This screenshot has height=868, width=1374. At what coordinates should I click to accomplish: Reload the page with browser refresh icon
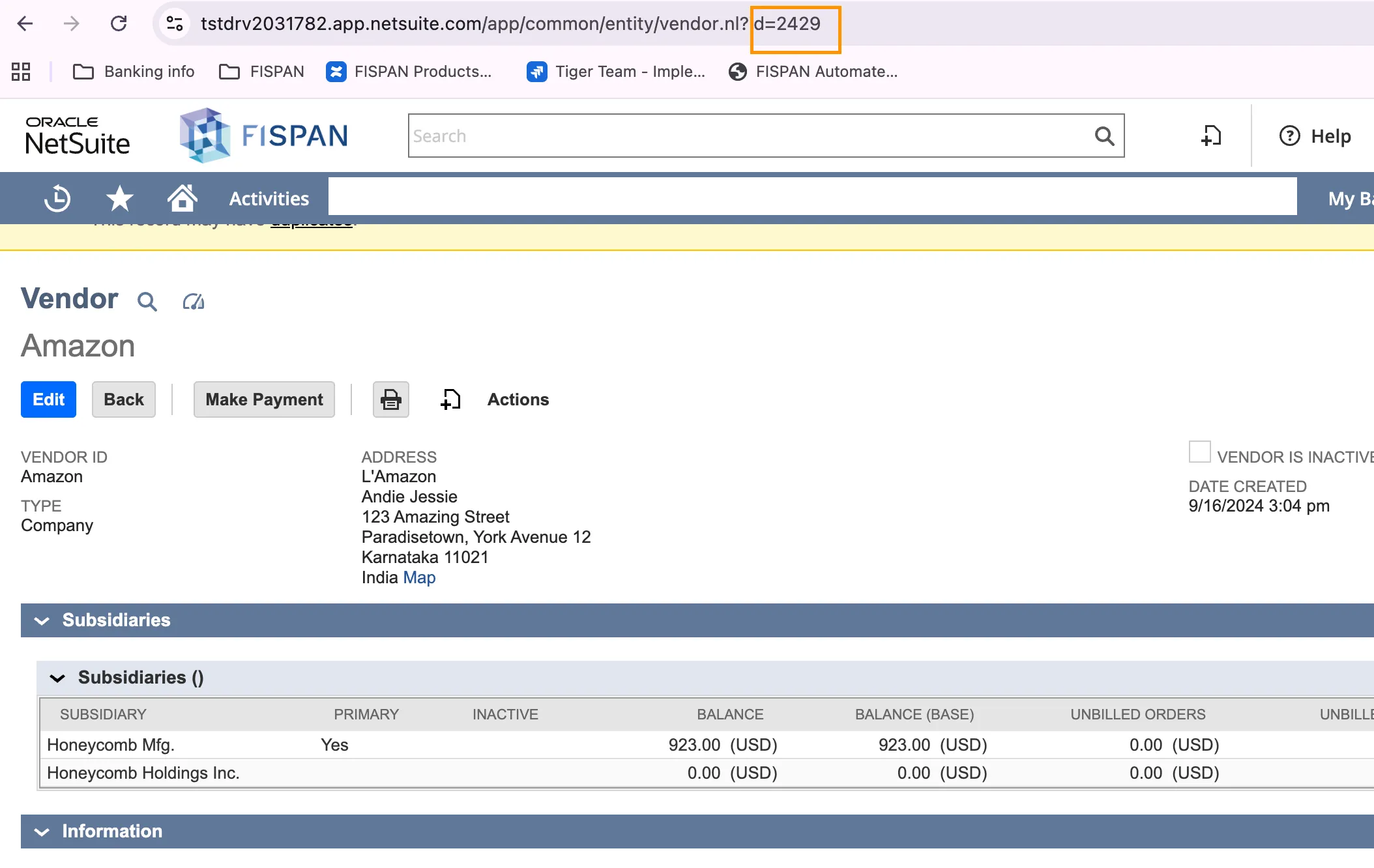(119, 23)
